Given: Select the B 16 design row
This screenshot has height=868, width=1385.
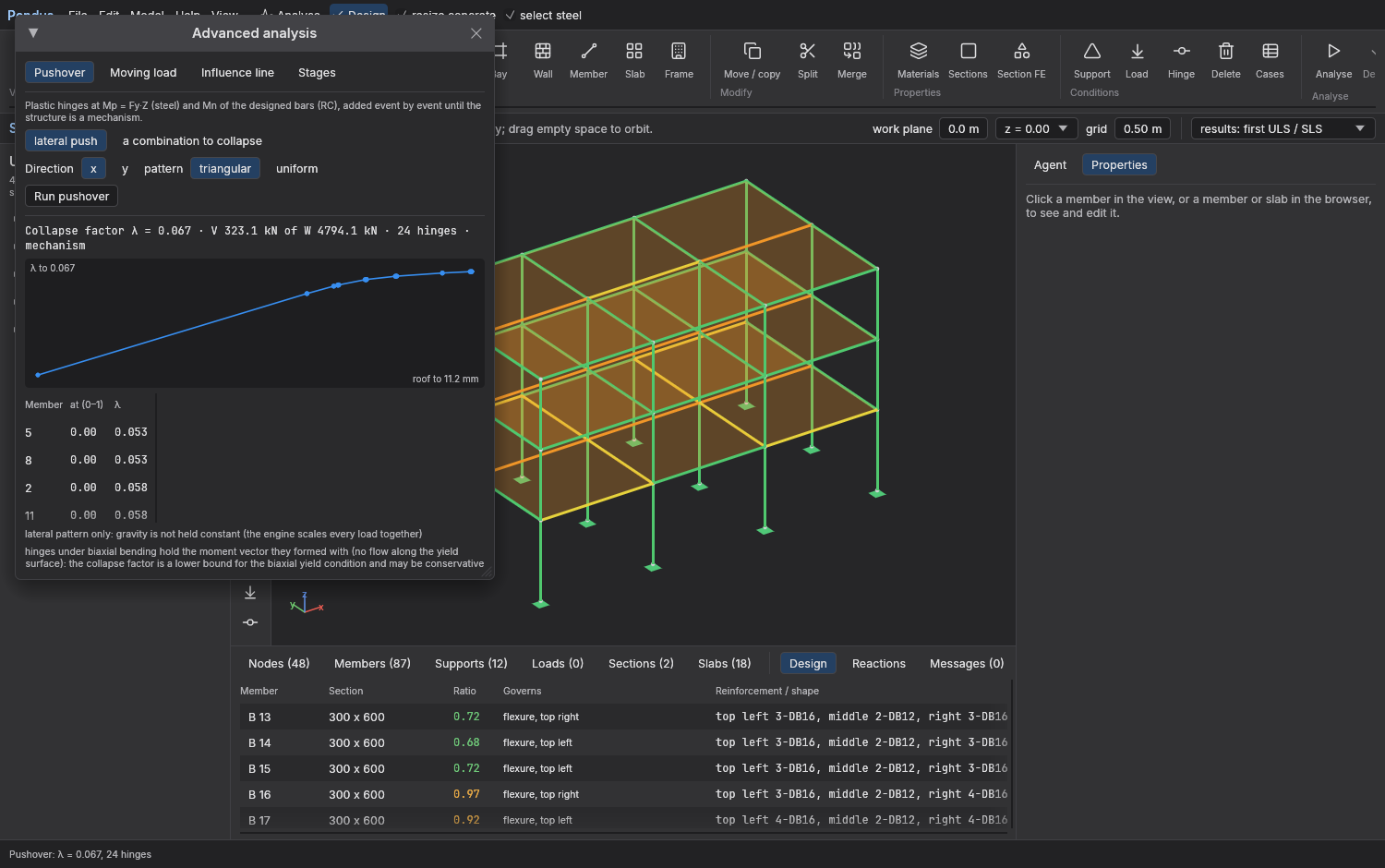Looking at the screenshot, I should point(625,794).
